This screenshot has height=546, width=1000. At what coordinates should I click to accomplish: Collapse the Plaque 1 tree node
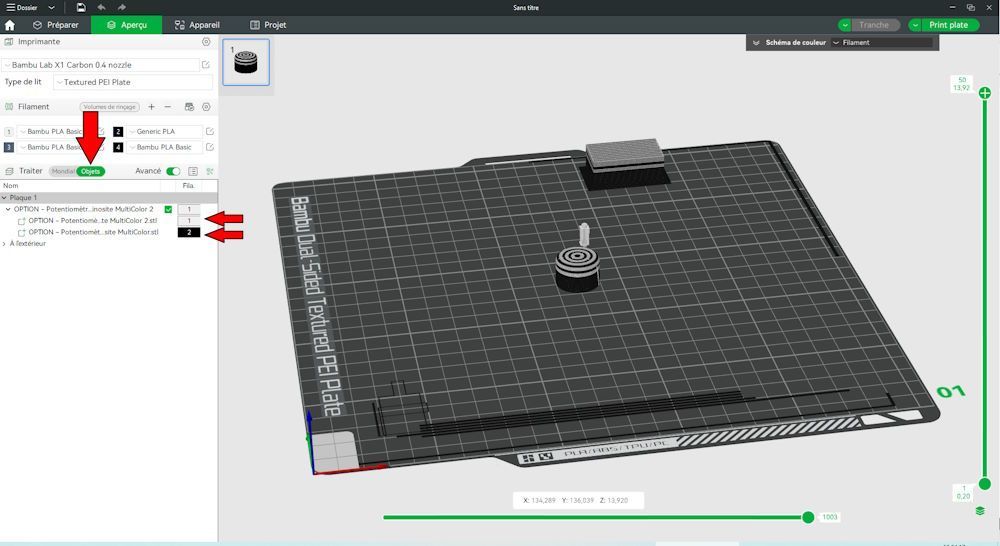[x=4, y=198]
